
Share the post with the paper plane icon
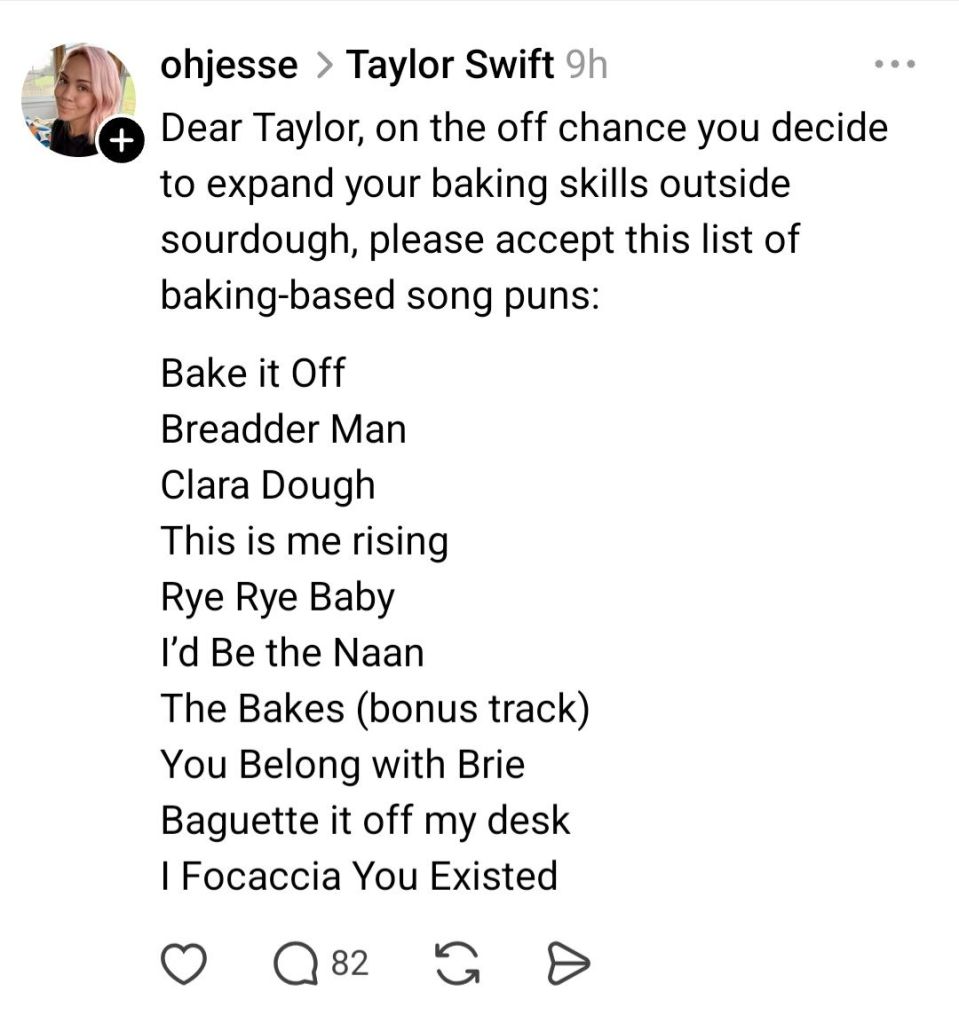tap(569, 964)
